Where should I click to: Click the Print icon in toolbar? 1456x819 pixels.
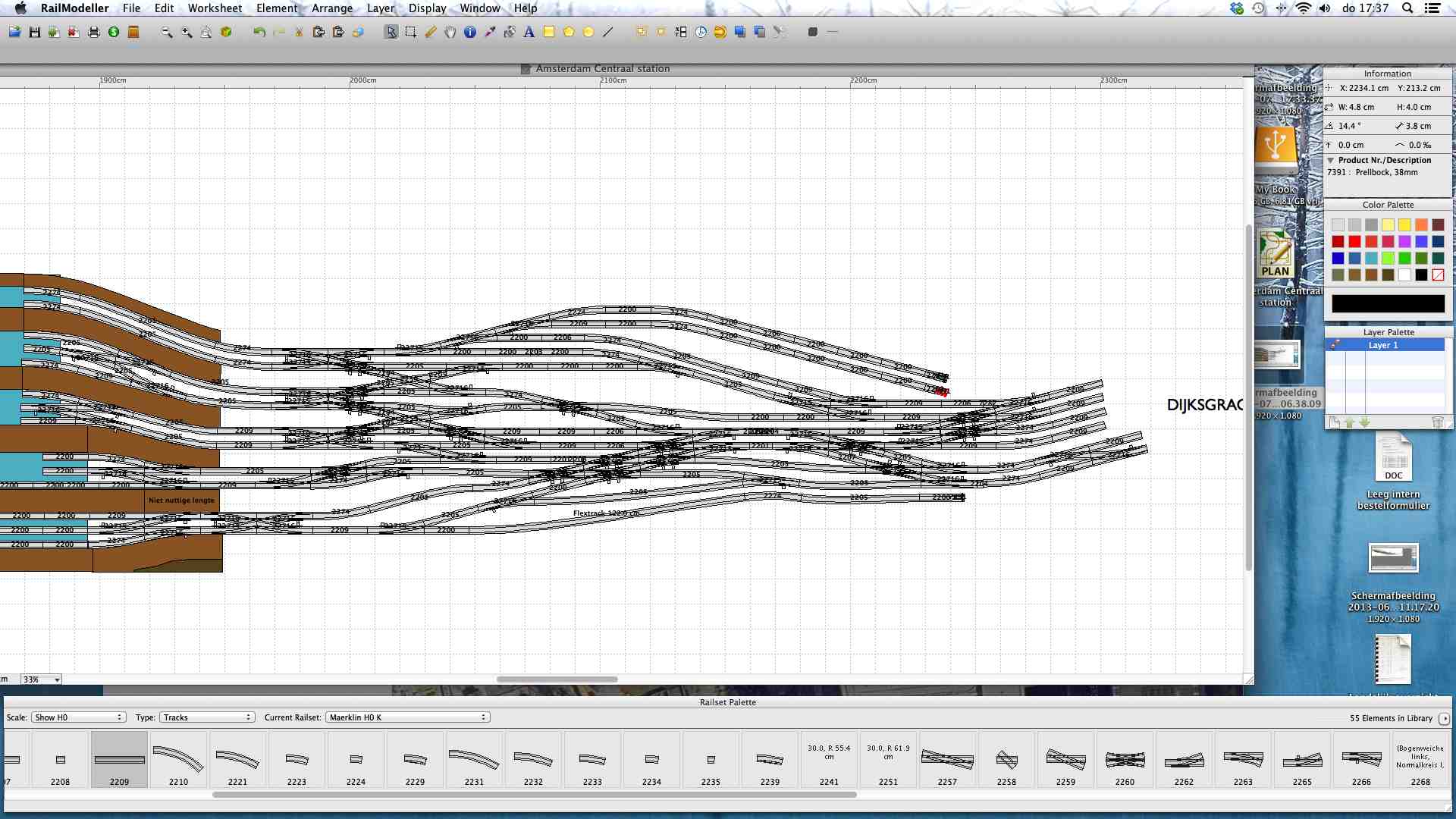pyautogui.click(x=94, y=32)
